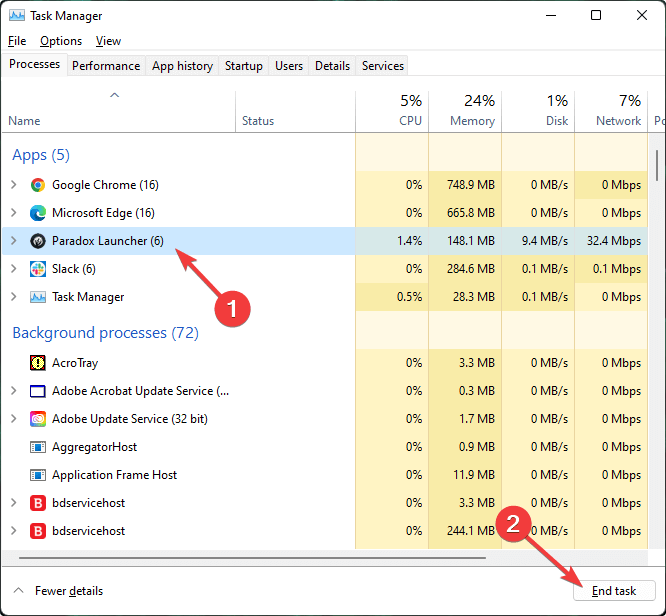The image size is (666, 616).
Task: Click the 28.3 MB memory cell
Action: pos(465,297)
